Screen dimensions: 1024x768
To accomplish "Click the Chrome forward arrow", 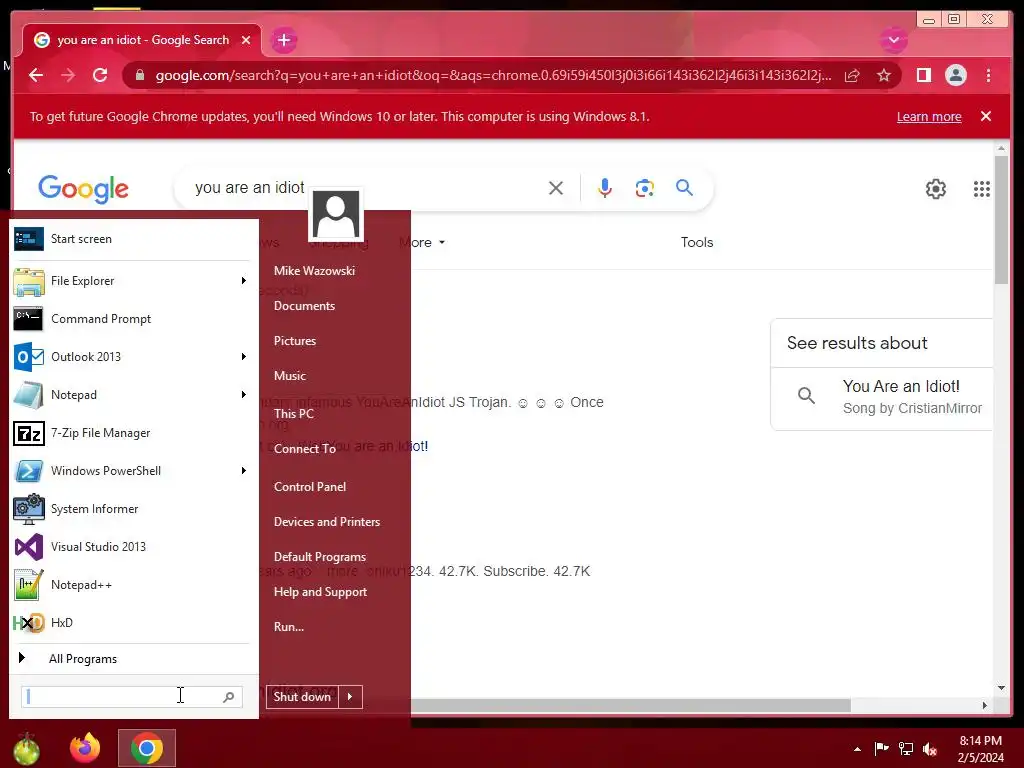I will click(68, 75).
